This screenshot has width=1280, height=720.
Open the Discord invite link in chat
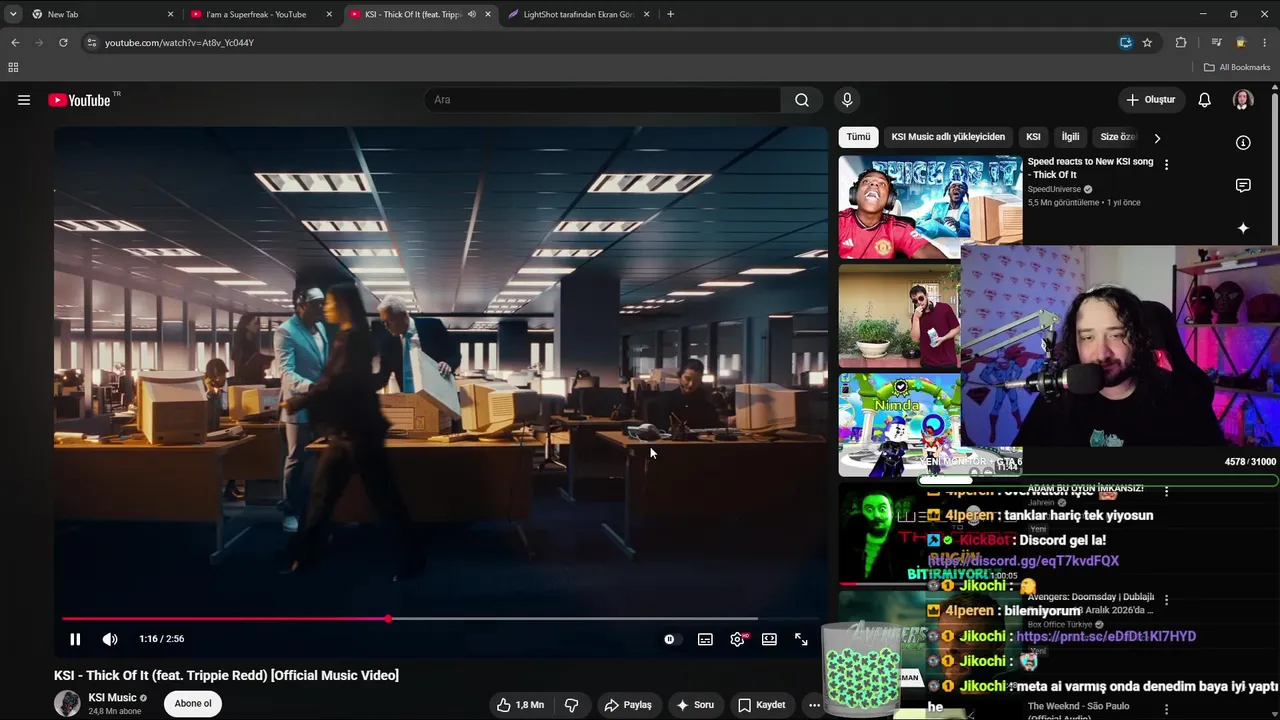tap(1023, 561)
